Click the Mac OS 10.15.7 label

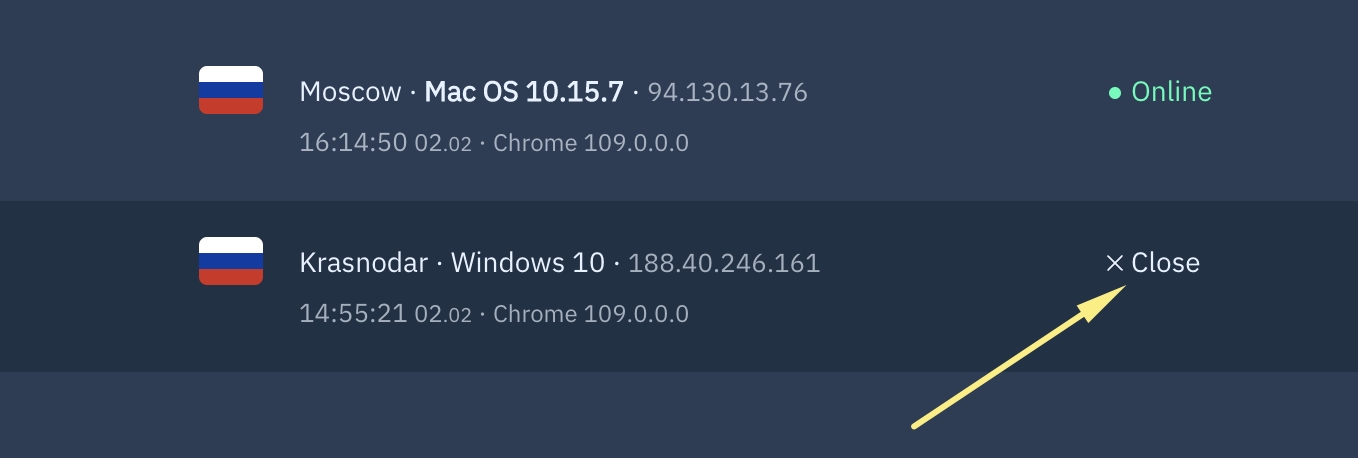tap(524, 92)
